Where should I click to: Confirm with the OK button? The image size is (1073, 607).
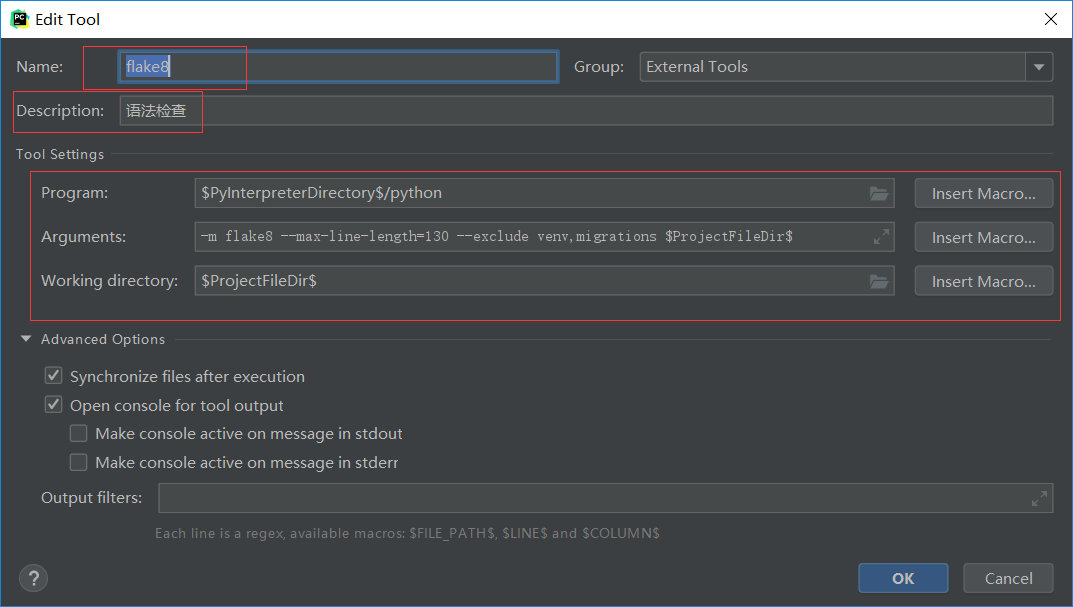pos(903,578)
